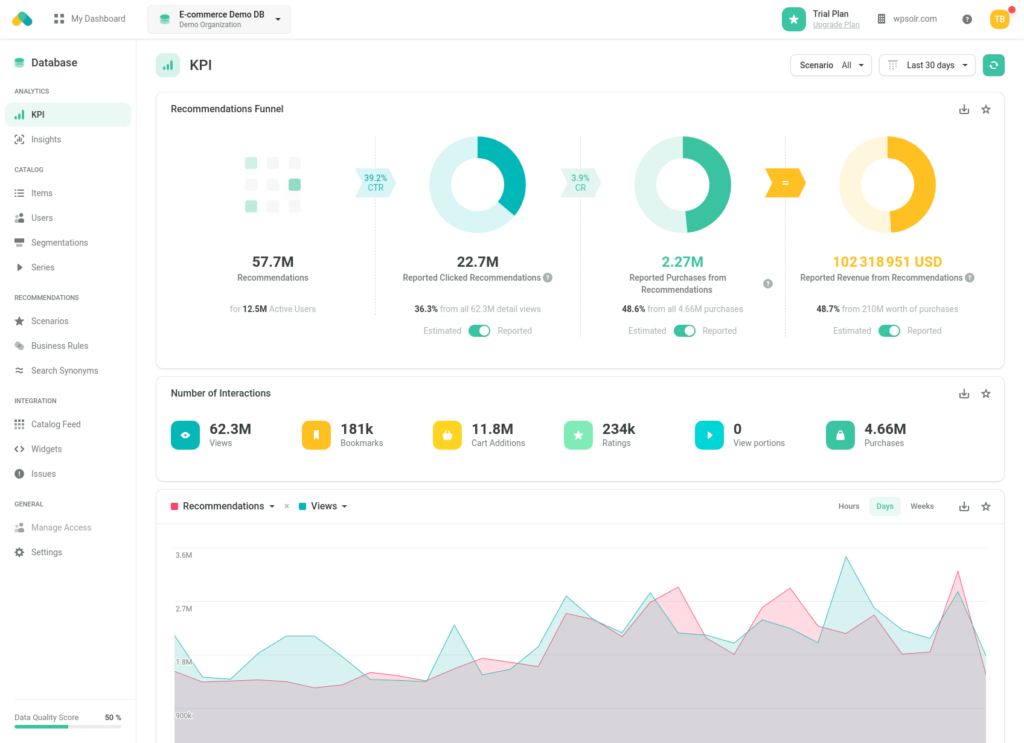Click the 102 318 951 USD revenue value

tap(887, 262)
